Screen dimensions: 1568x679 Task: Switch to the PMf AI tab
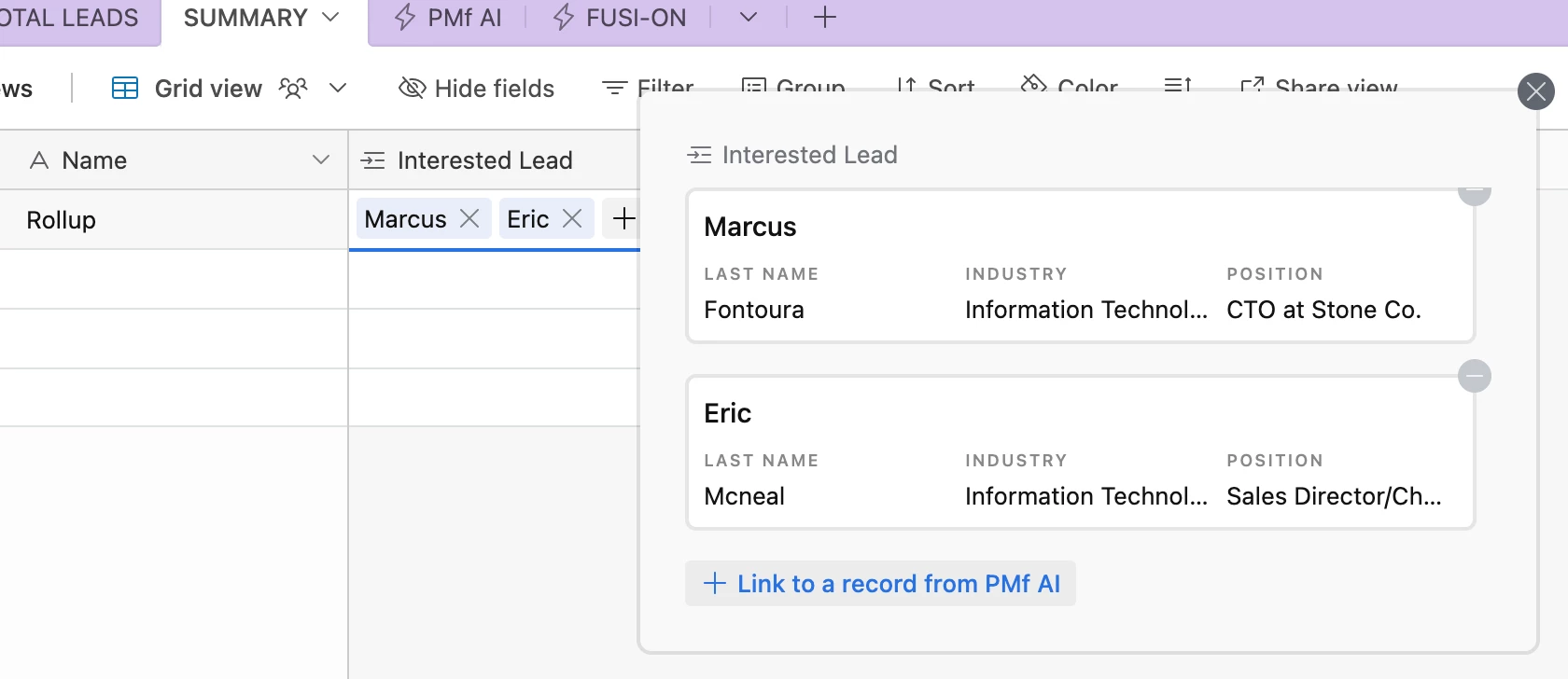click(x=448, y=18)
